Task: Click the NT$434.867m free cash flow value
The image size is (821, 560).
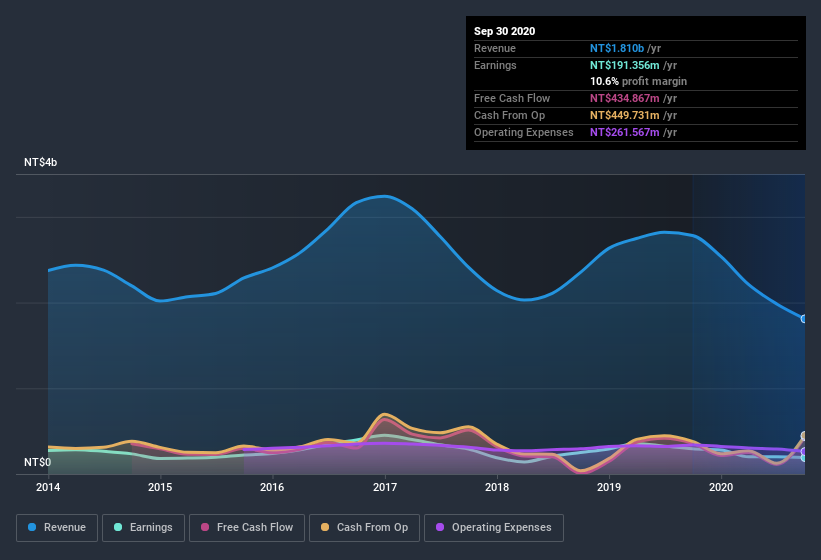Action: (x=625, y=98)
